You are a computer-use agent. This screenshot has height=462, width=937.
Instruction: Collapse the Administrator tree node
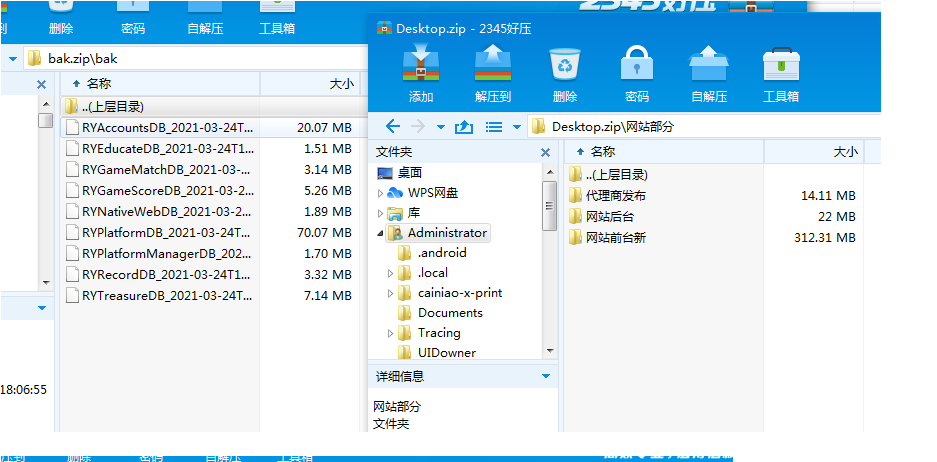tap(380, 234)
